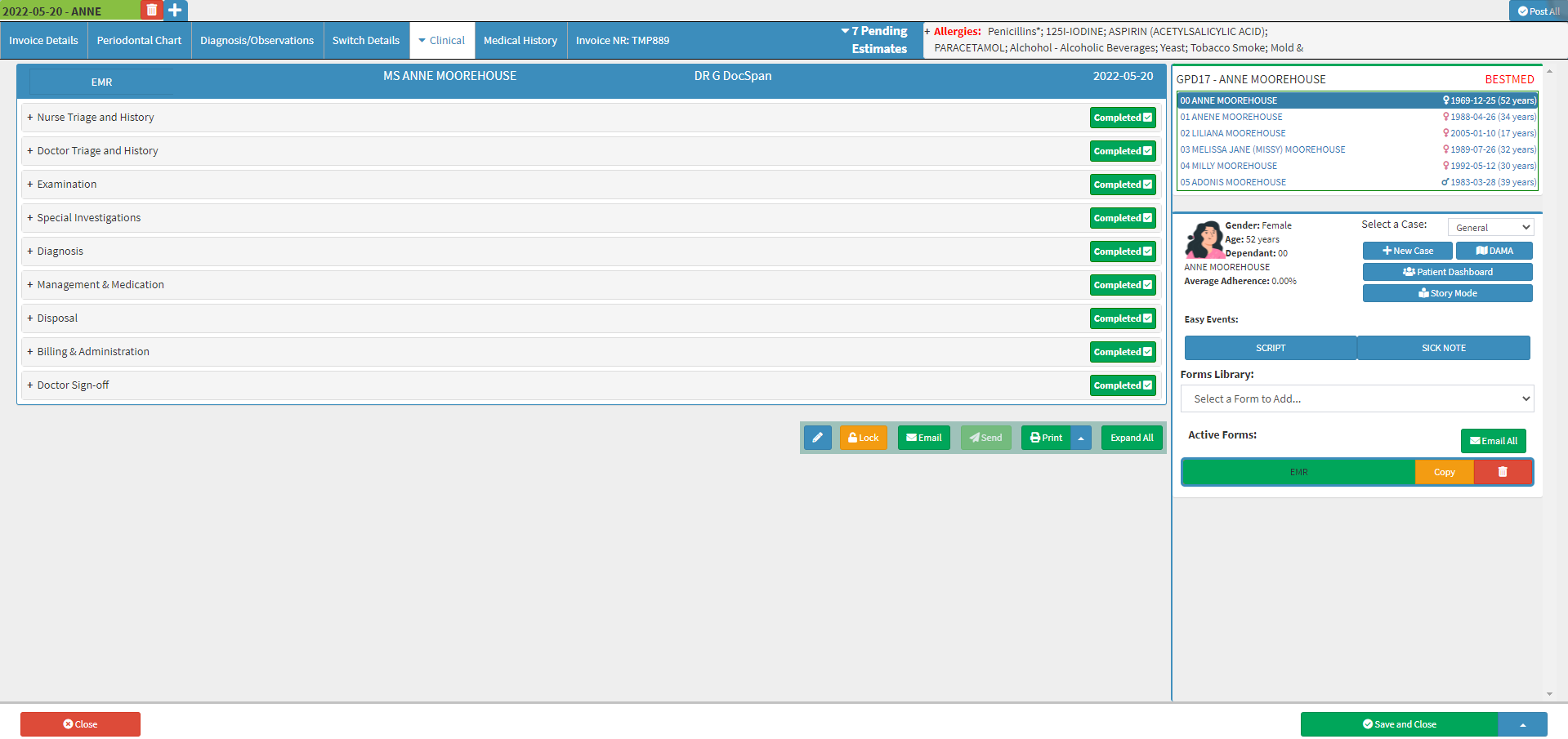This screenshot has width=1568, height=739.
Task: Click the Print button with printer icon
Action: pyautogui.click(x=1046, y=438)
